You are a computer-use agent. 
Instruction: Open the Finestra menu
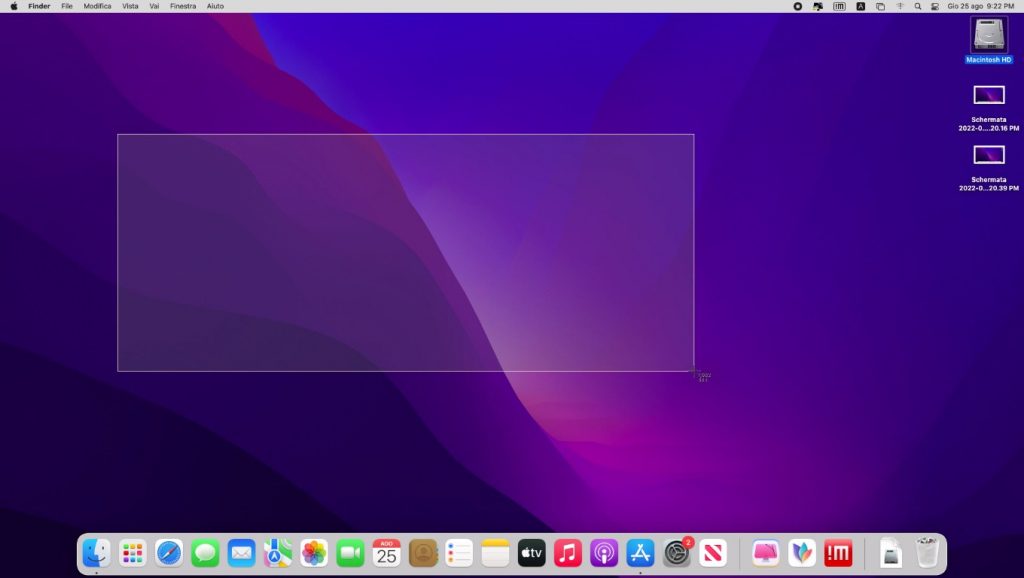pos(183,6)
